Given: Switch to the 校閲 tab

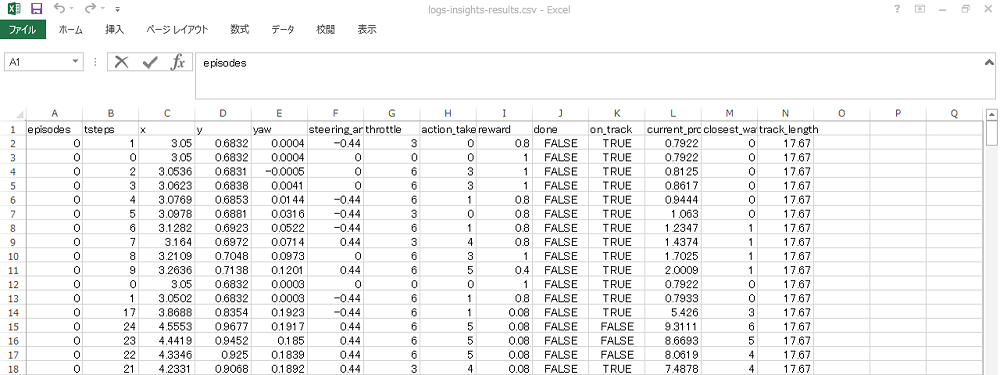Looking at the screenshot, I should coord(325,30).
